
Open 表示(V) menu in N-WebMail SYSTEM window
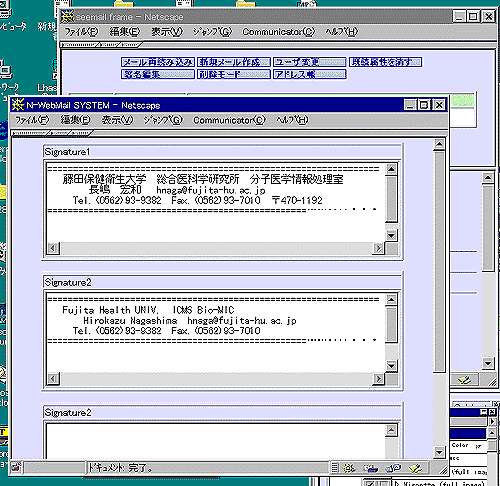(x=117, y=120)
